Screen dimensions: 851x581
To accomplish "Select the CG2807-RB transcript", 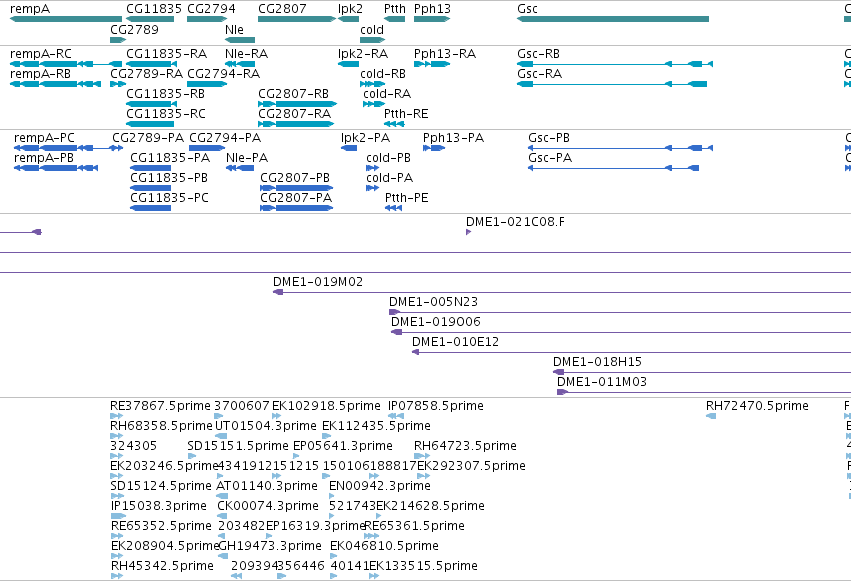I will coord(297,104).
